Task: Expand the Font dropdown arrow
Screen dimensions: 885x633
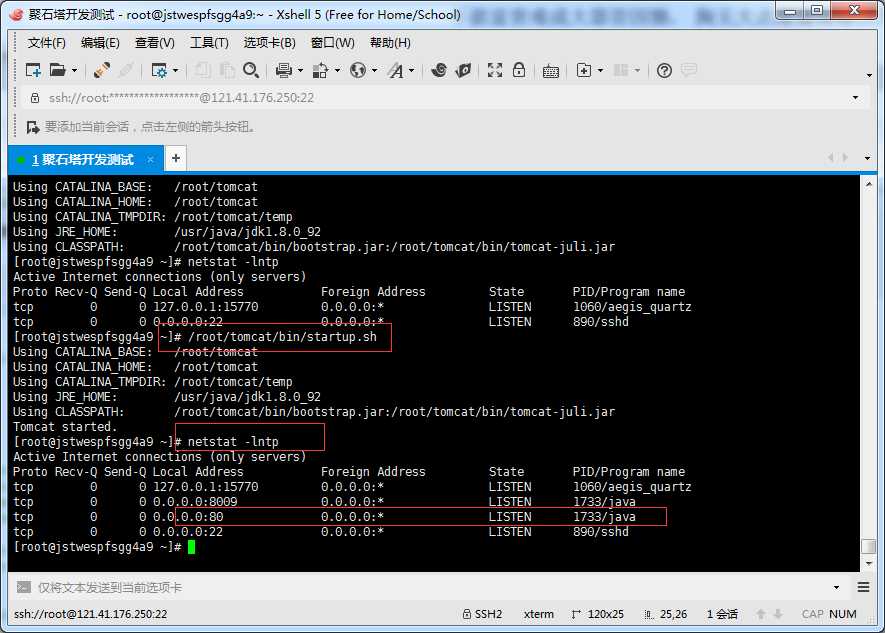Action: coord(411,71)
